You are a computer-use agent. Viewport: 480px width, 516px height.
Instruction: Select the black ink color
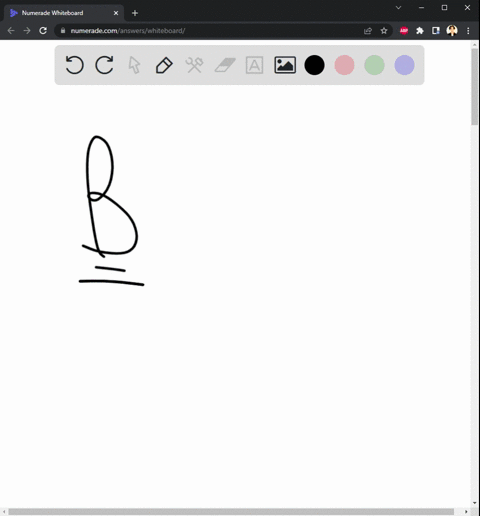coord(314,65)
